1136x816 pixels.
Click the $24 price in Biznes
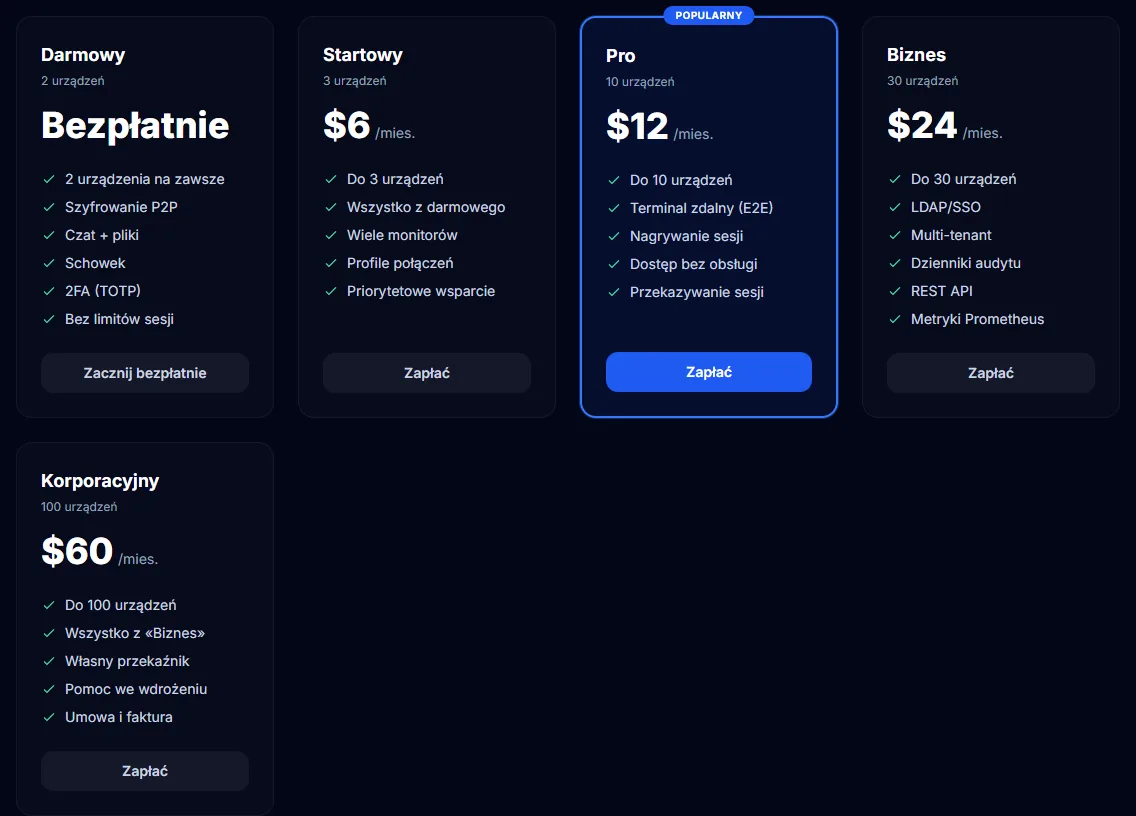(x=922, y=125)
